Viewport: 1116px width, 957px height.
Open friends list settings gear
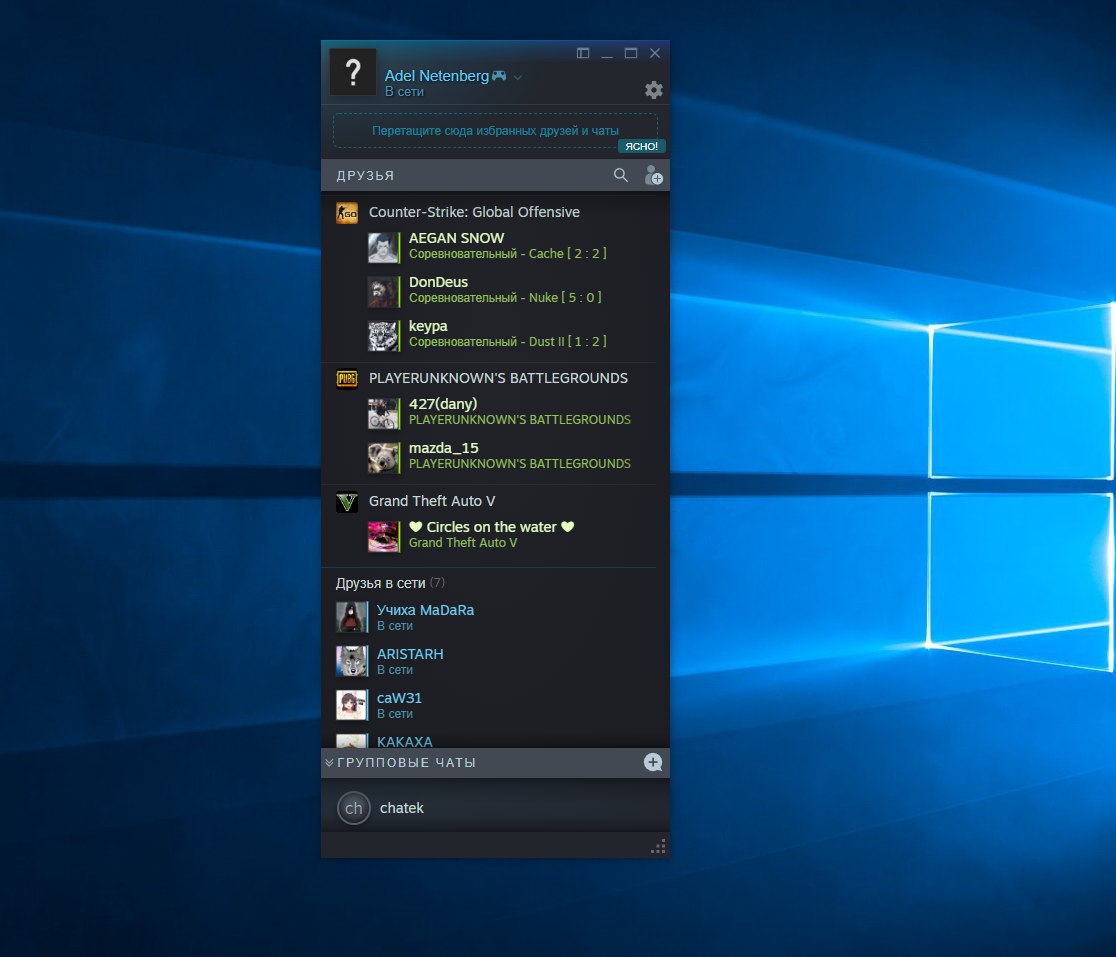point(653,90)
